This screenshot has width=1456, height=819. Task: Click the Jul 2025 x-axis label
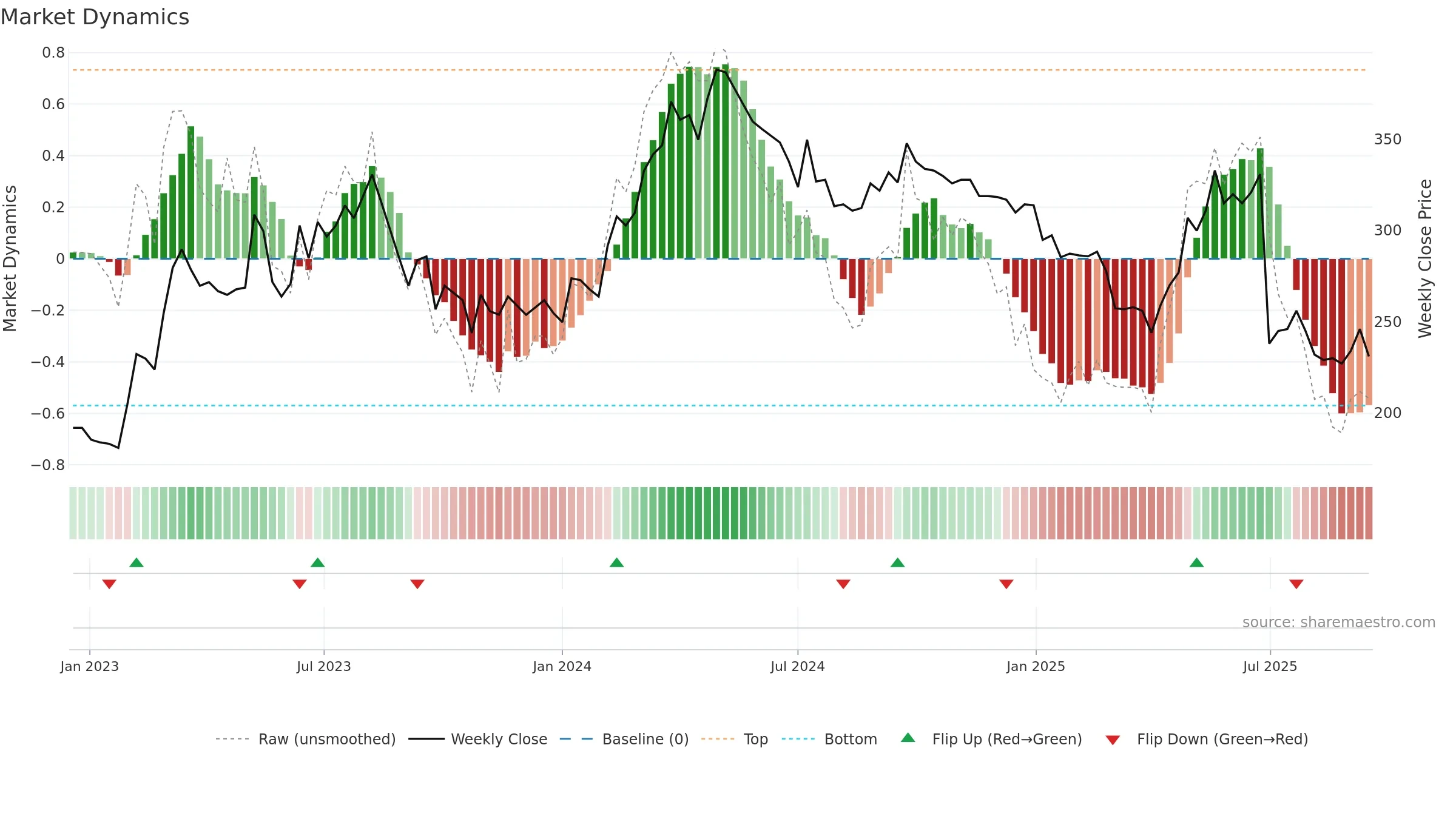(x=1270, y=666)
